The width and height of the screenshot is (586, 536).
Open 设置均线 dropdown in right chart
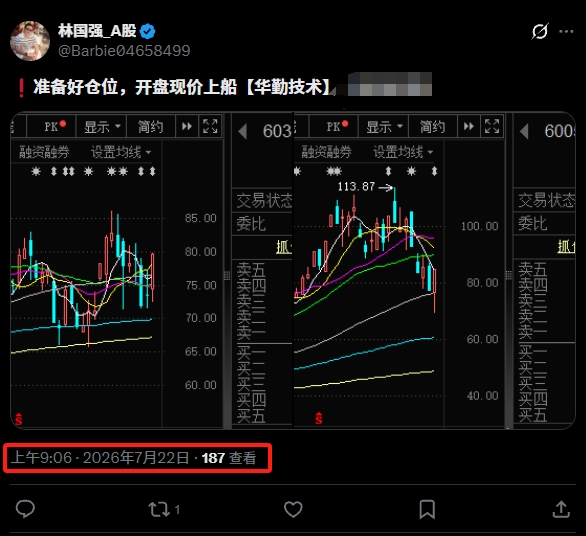pos(403,152)
